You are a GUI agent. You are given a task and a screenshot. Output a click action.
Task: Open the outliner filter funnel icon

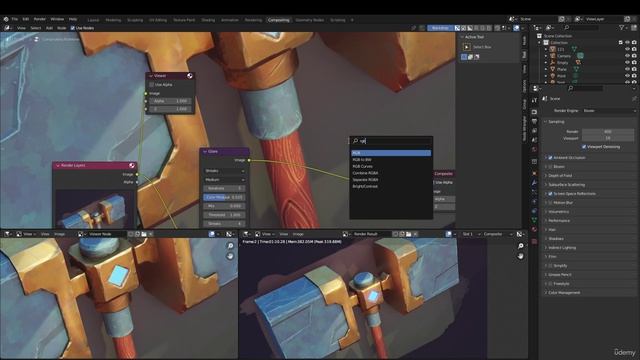tap(621, 27)
